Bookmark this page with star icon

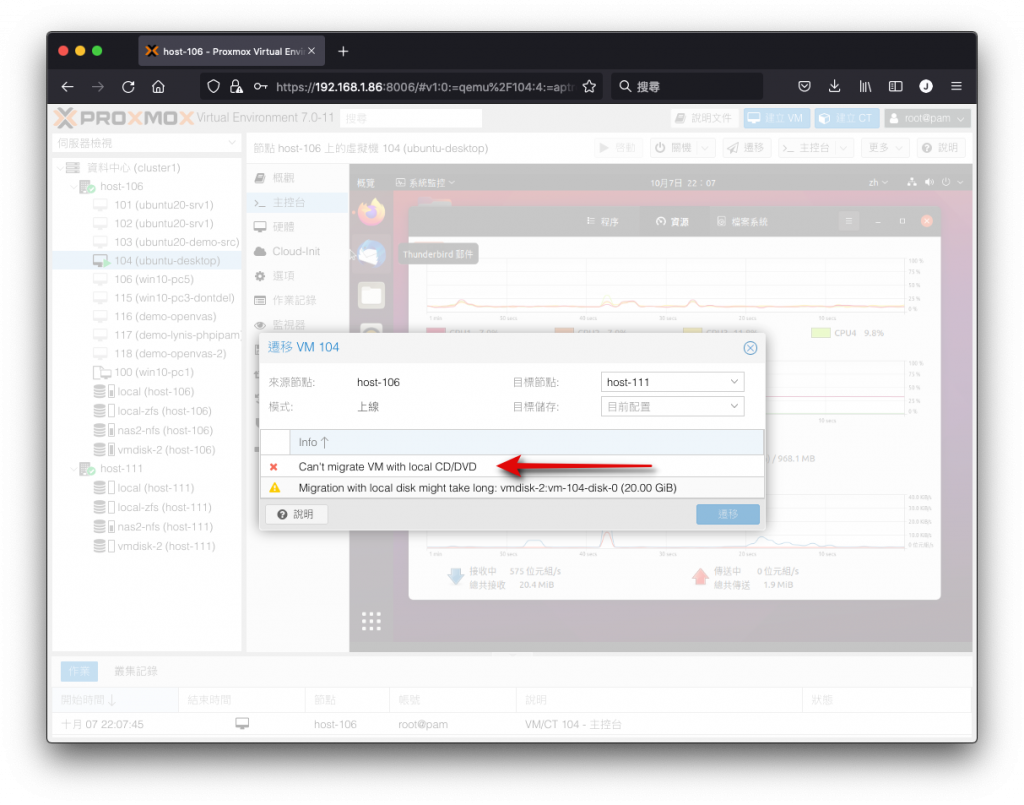pyautogui.click(x=589, y=86)
